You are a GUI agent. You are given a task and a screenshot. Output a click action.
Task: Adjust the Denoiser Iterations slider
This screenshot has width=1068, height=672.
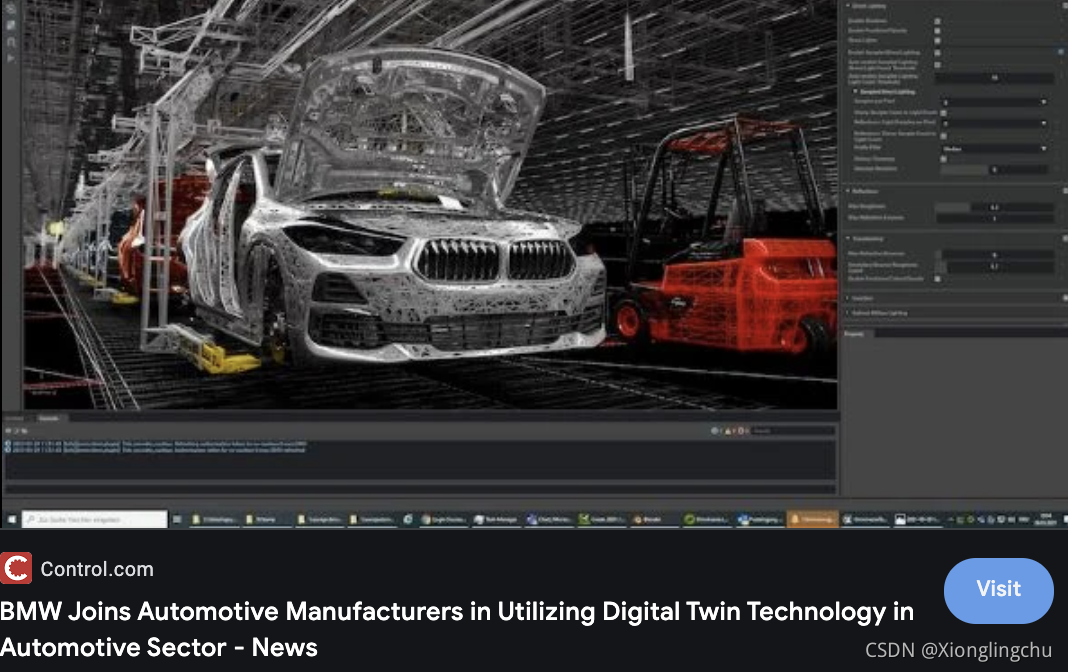pos(994,169)
